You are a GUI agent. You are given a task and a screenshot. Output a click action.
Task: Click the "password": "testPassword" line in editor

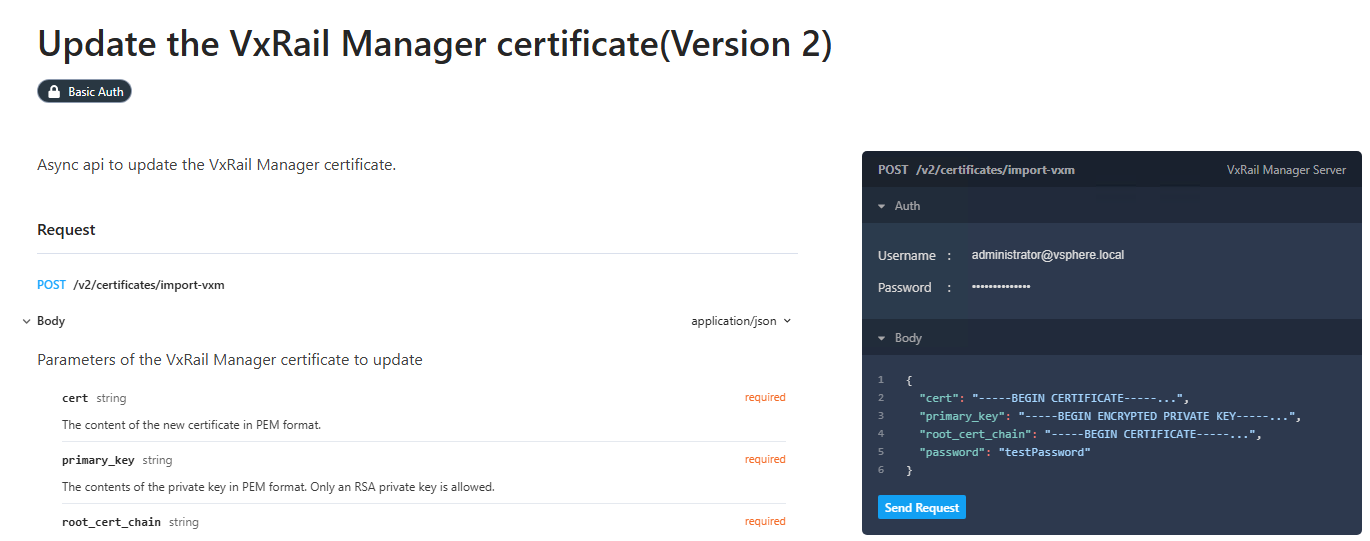1005,452
